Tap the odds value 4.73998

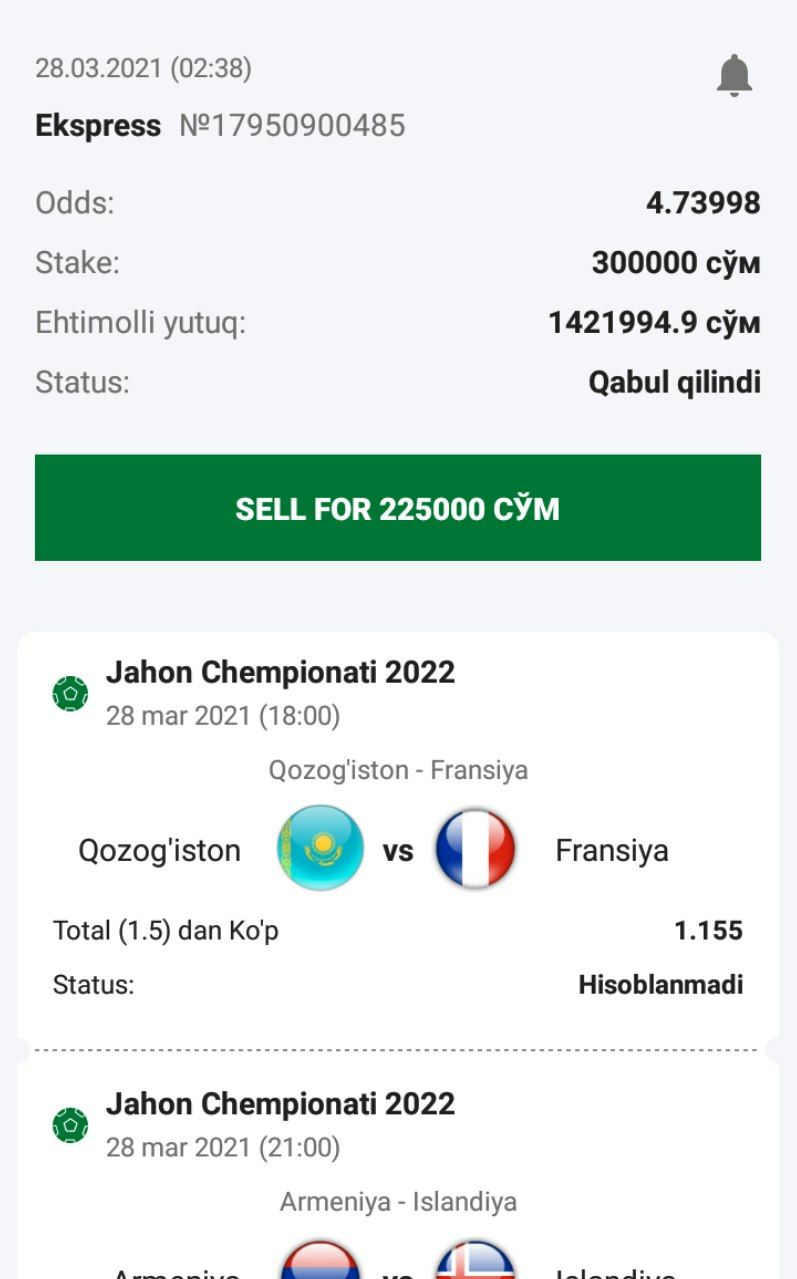[x=703, y=203]
